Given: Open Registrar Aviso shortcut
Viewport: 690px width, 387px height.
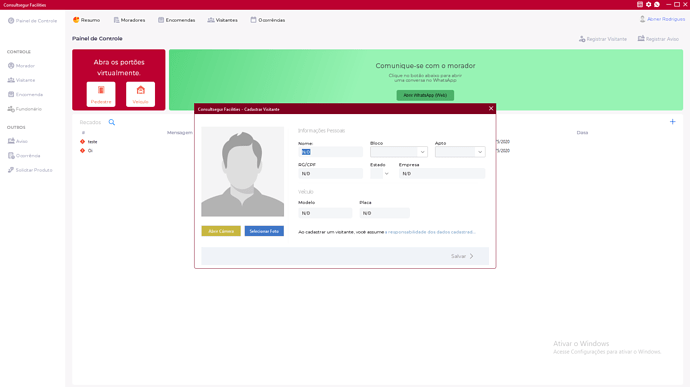Looking at the screenshot, I should pyautogui.click(x=658, y=39).
